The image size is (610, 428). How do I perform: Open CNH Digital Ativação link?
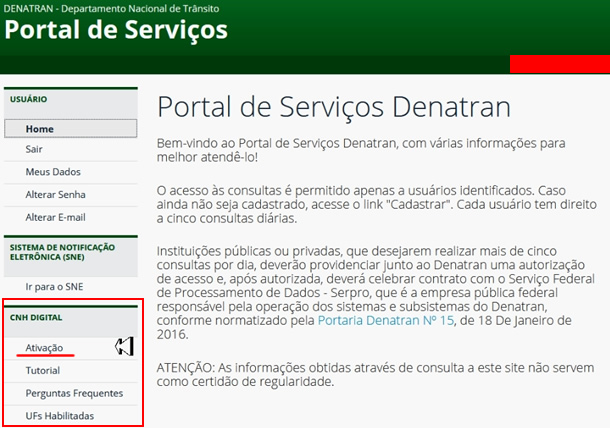pyautogui.click(x=44, y=348)
